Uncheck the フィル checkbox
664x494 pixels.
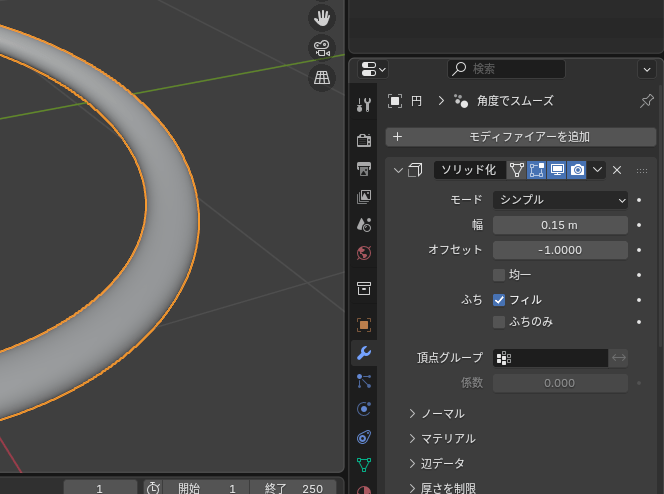click(499, 300)
